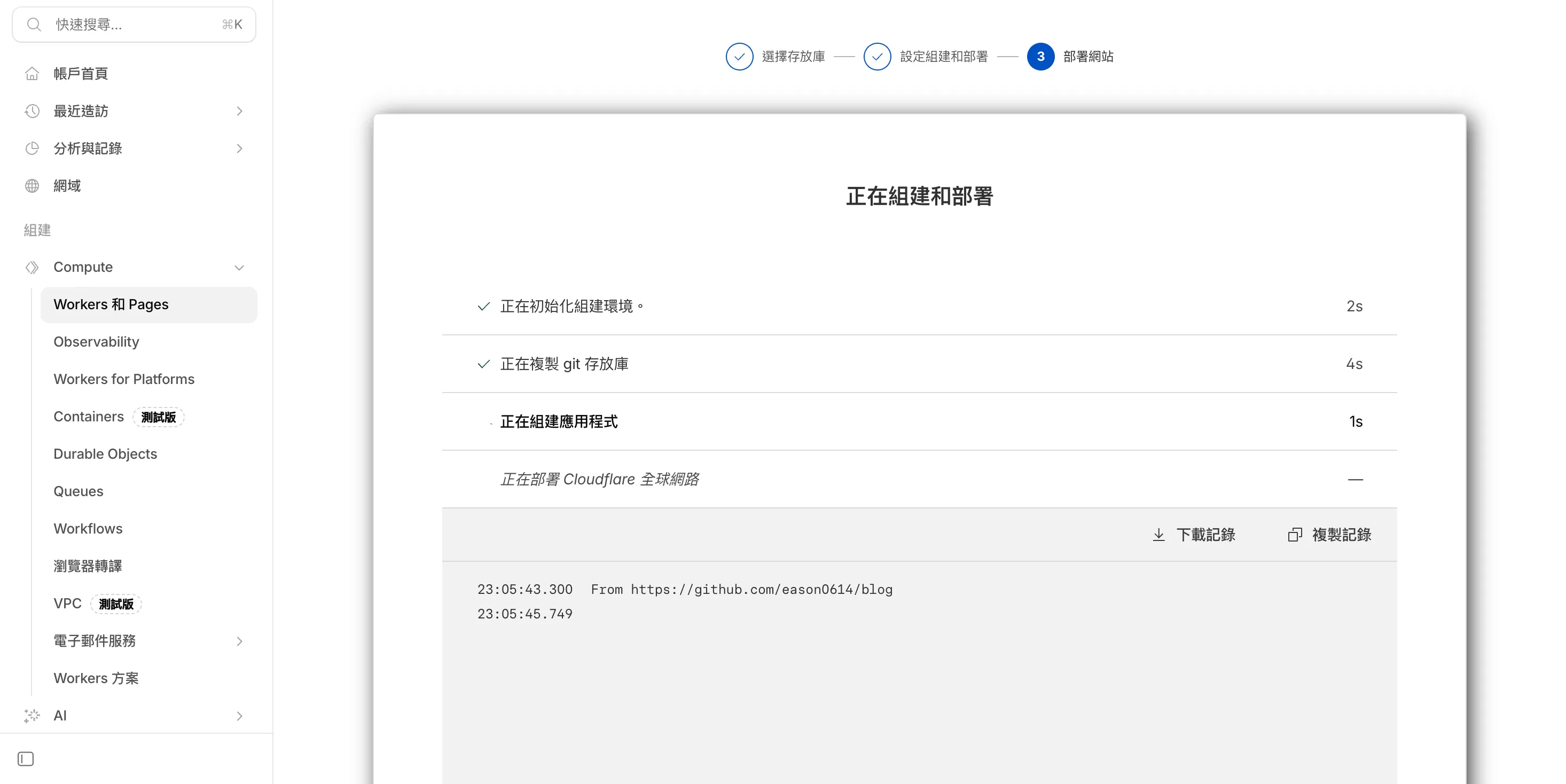
Task: Expand the 最近造訪 submenu arrow
Action: [x=239, y=111]
